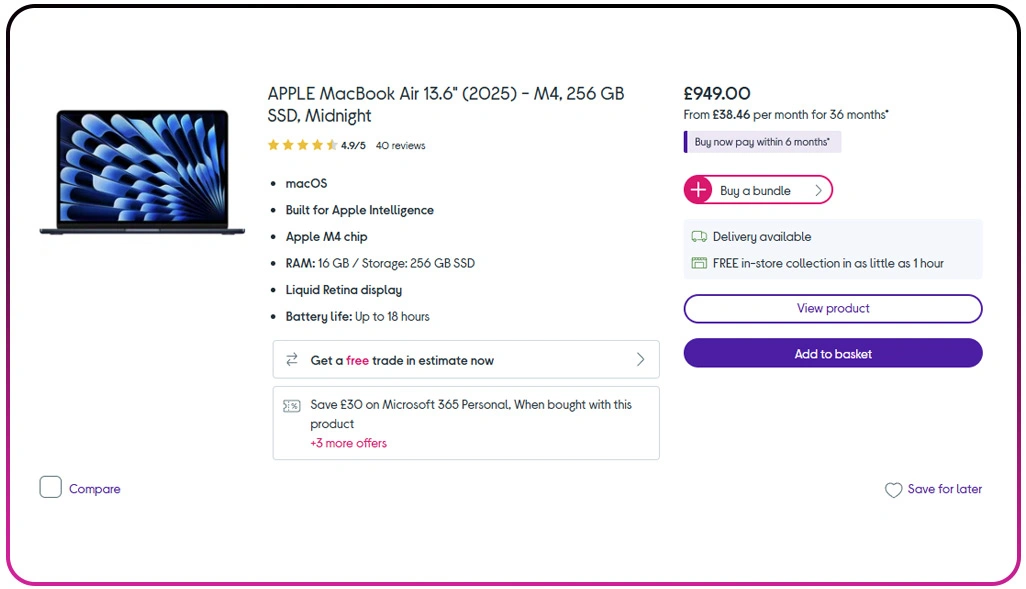Open the MacBook Air product title
The image size is (1026, 589).
(445, 104)
